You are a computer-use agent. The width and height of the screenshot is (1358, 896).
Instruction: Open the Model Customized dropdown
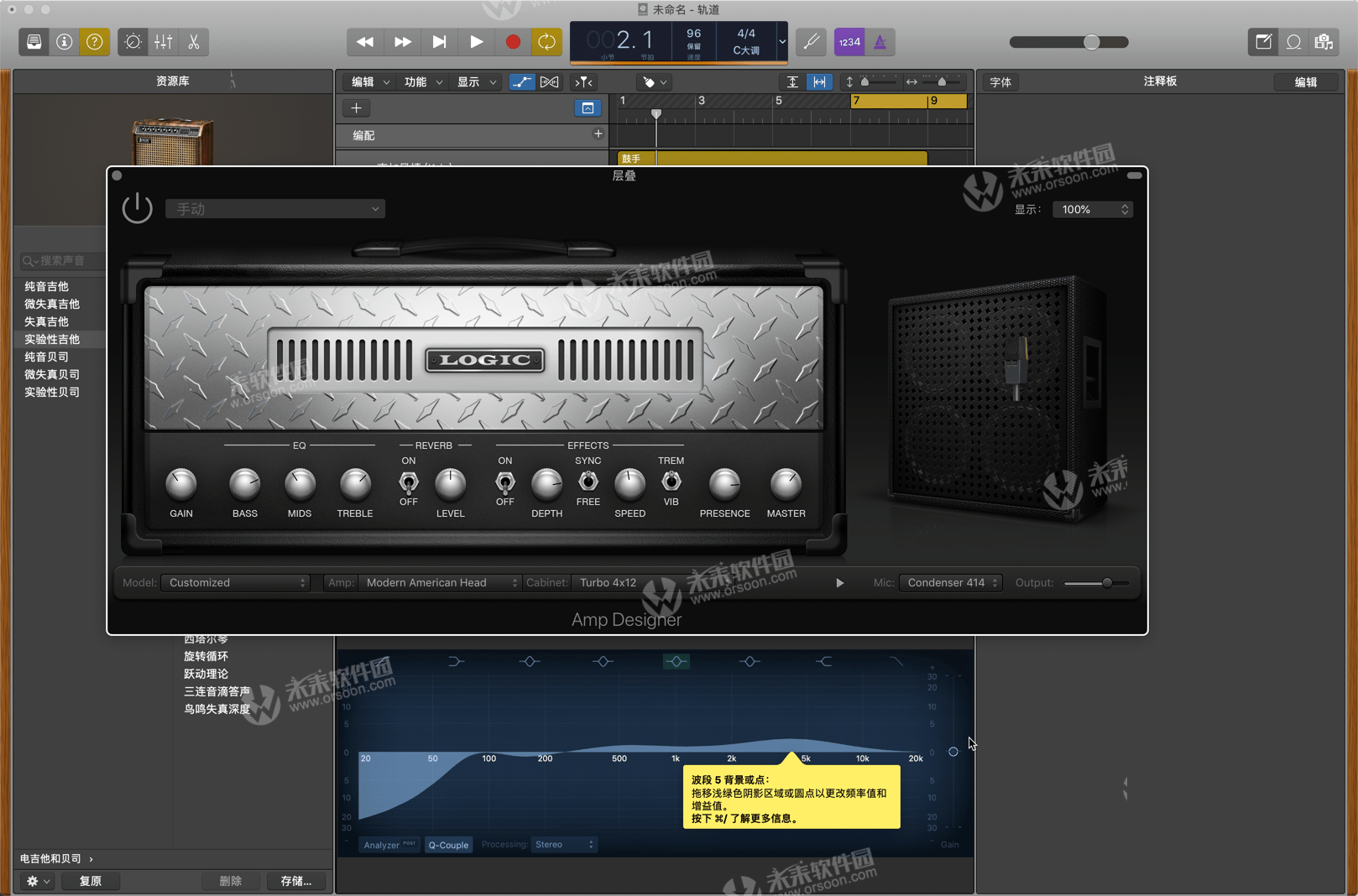236,582
